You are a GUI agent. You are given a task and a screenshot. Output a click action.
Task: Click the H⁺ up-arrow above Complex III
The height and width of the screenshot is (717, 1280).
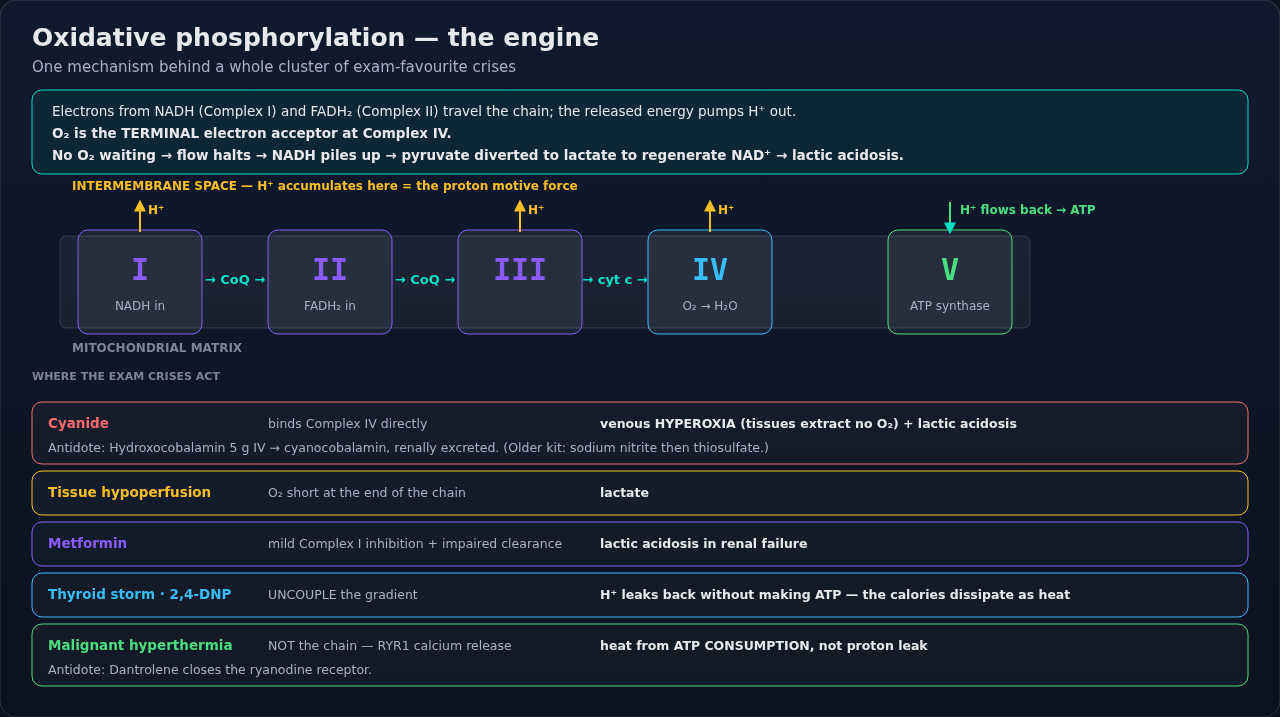(520, 215)
